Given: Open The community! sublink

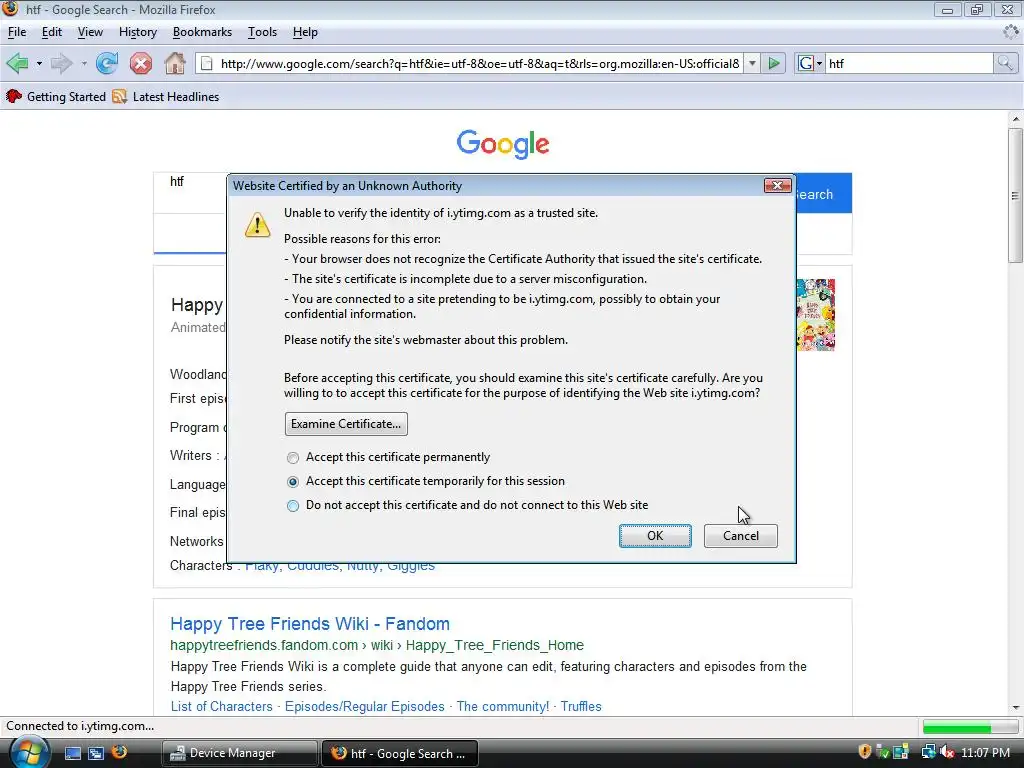Looking at the screenshot, I should (x=503, y=707).
